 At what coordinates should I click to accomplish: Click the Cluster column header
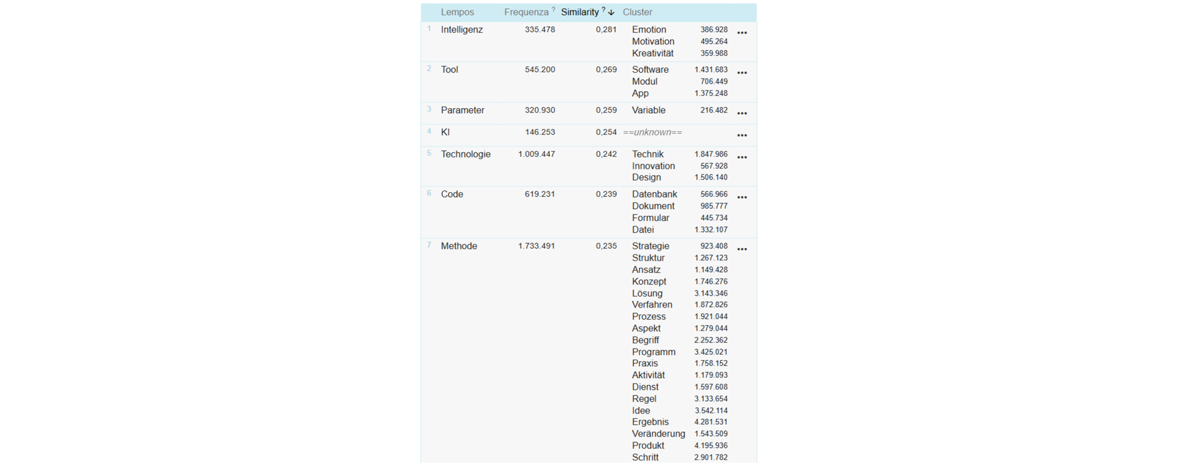(x=637, y=13)
